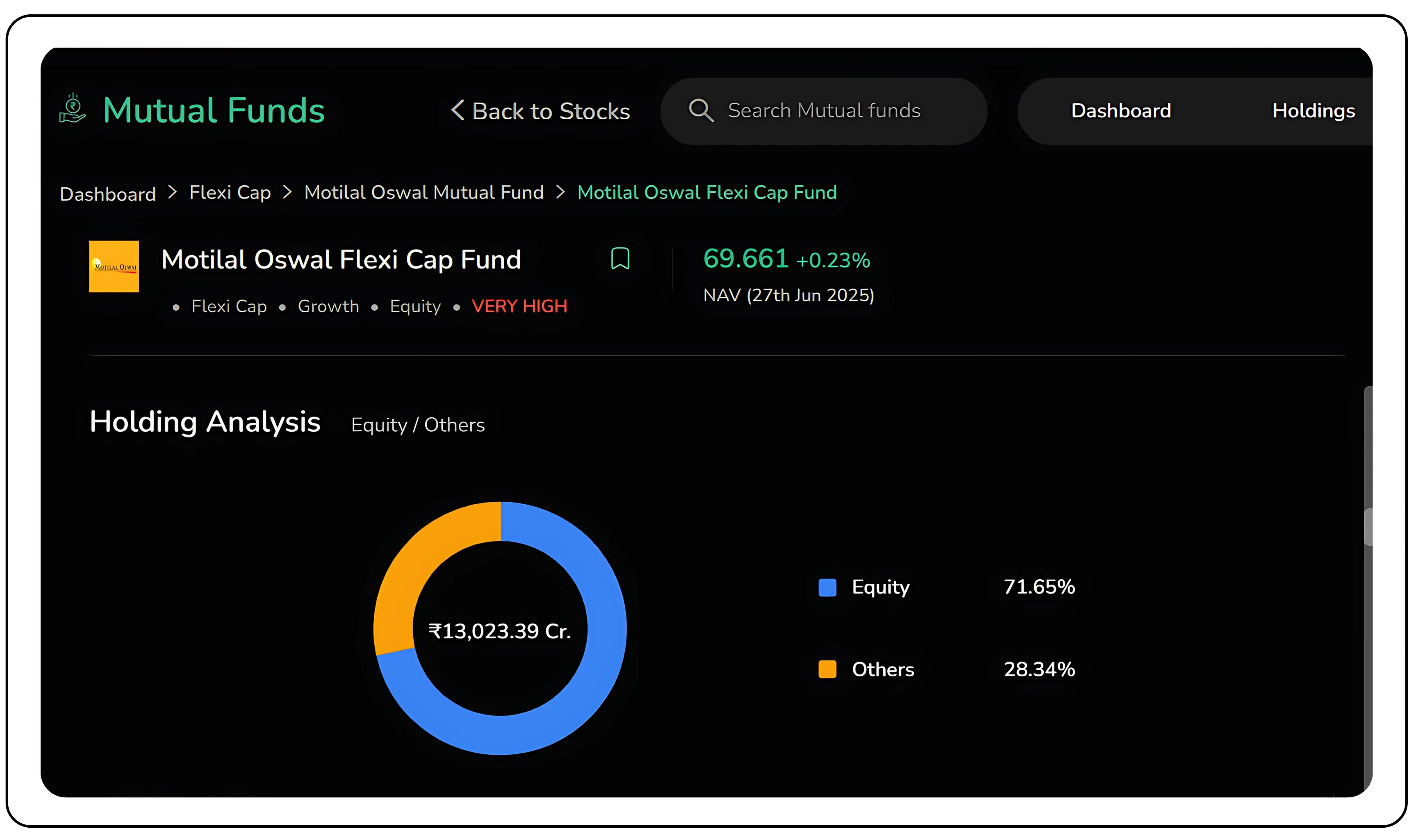The width and height of the screenshot is (1416, 840).
Task: Click the magnifying glass search icon
Action: tap(701, 110)
